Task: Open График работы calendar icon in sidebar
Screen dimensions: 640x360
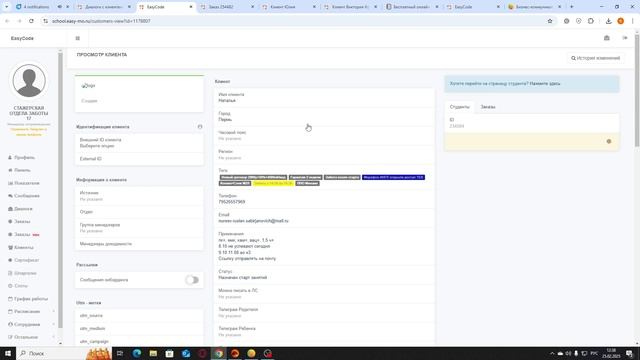Action: (10, 299)
